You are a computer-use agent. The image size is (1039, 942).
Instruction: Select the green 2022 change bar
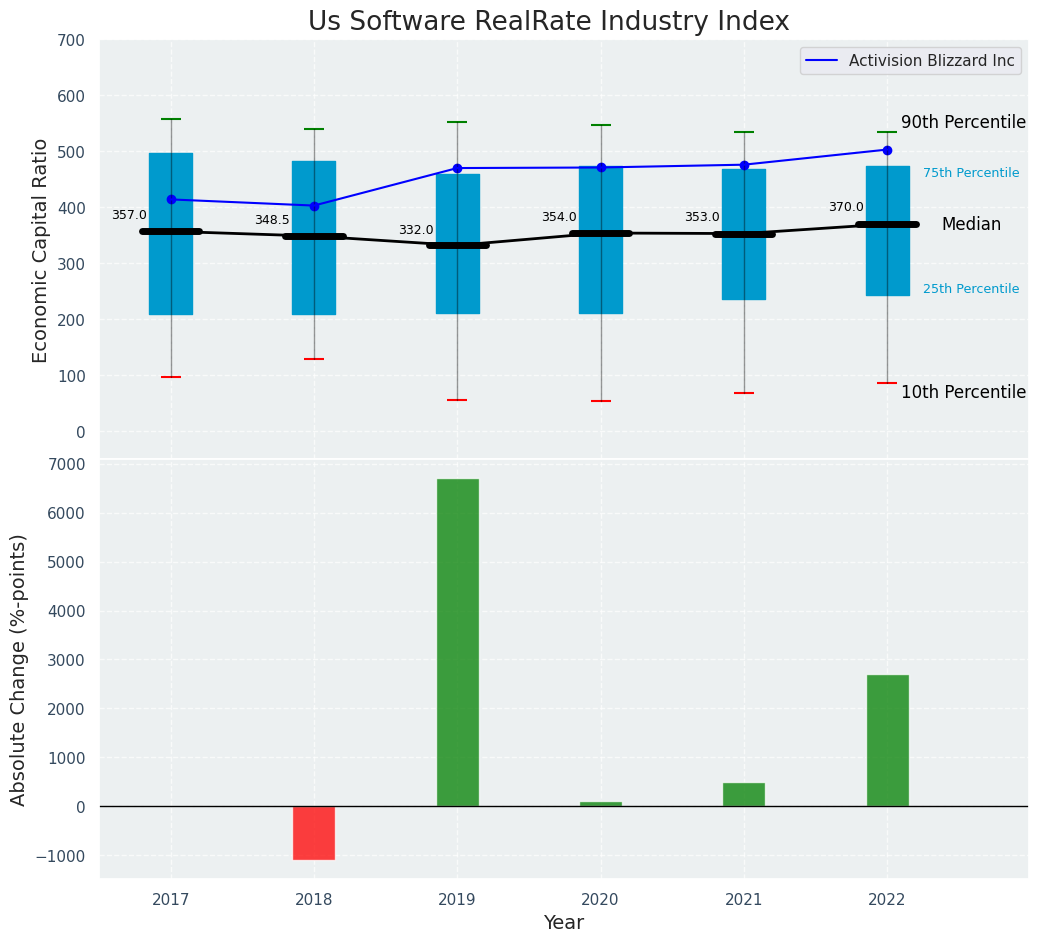click(887, 740)
